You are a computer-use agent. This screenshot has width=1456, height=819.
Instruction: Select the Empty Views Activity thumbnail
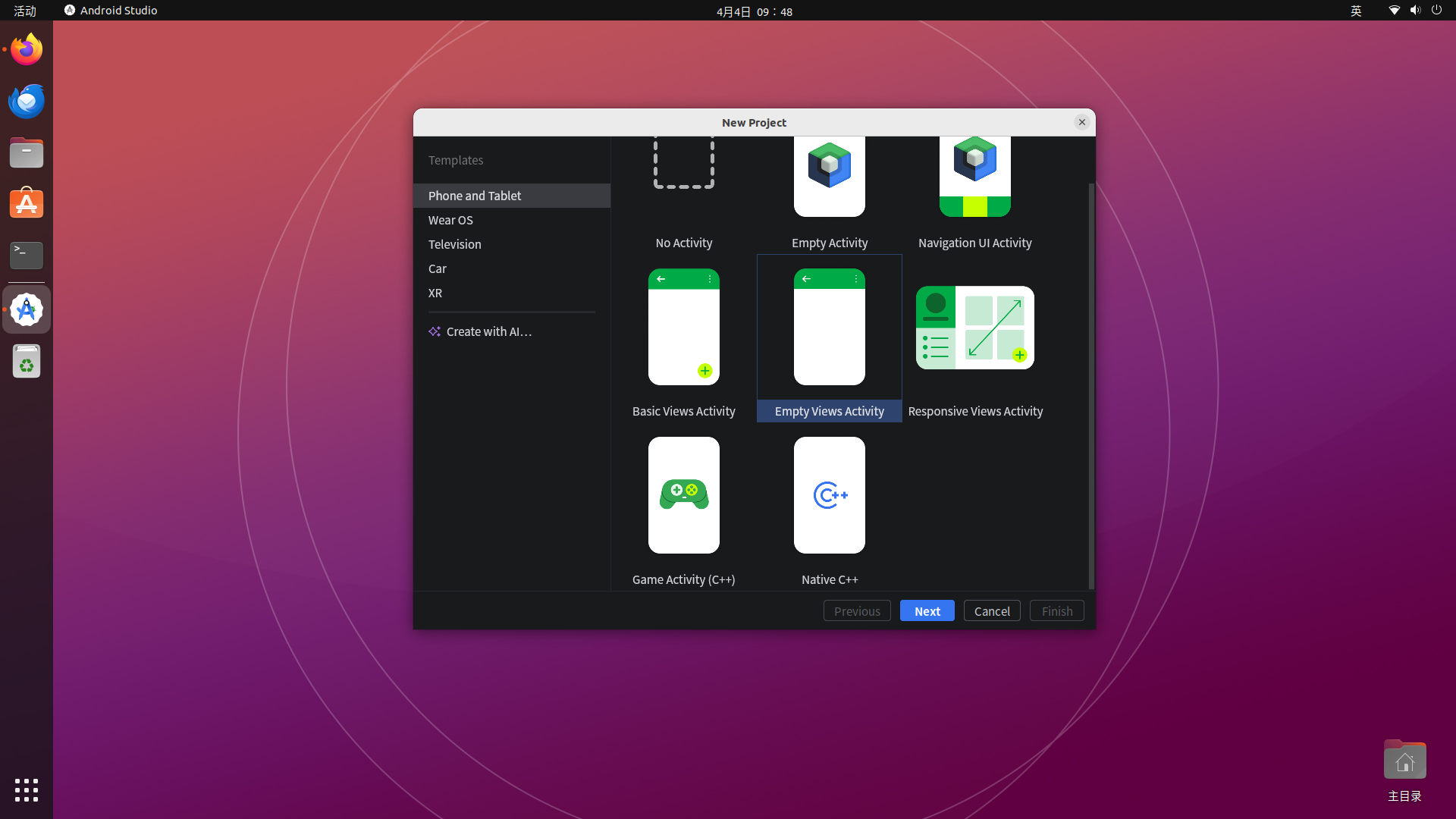pyautogui.click(x=829, y=327)
